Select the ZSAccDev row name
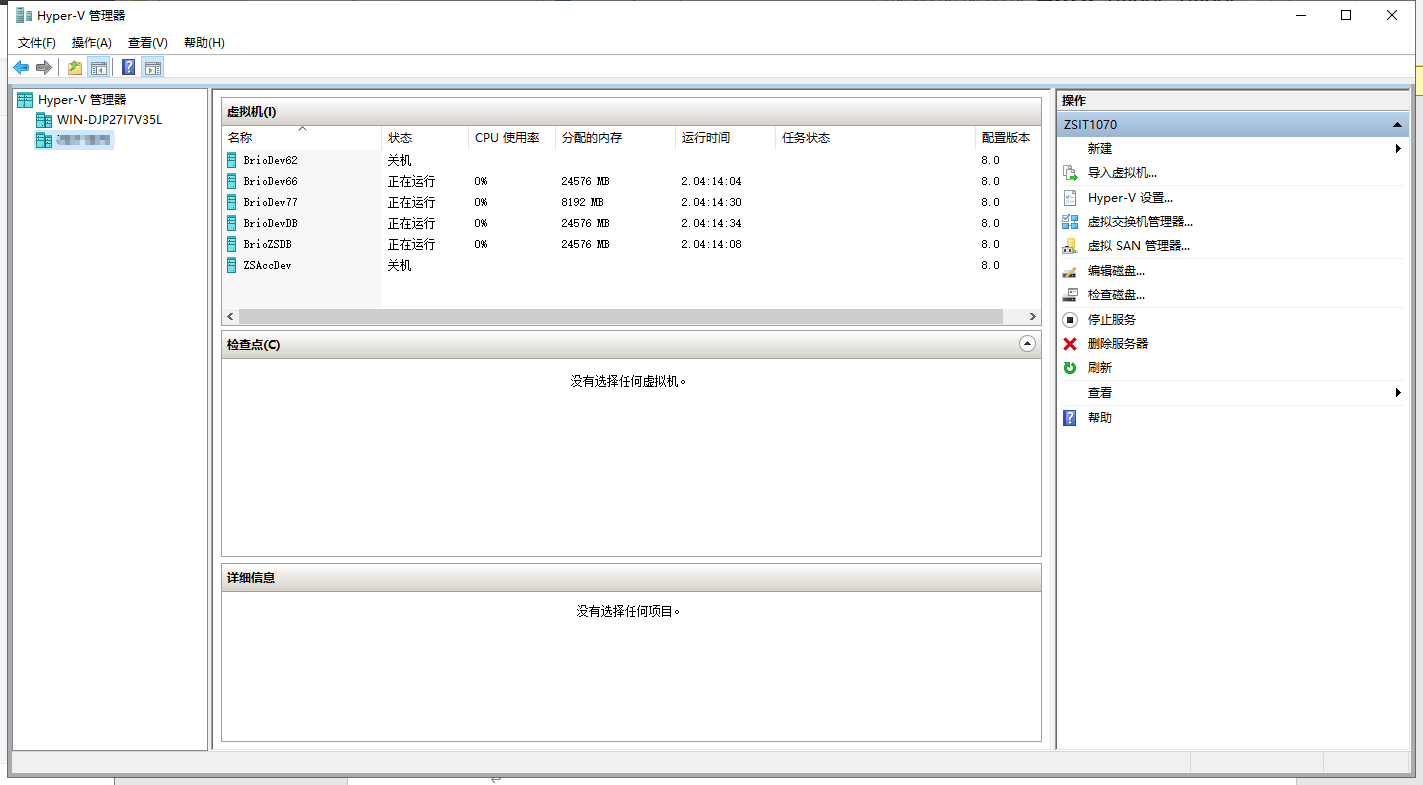This screenshot has height=785, width=1423. point(267,265)
